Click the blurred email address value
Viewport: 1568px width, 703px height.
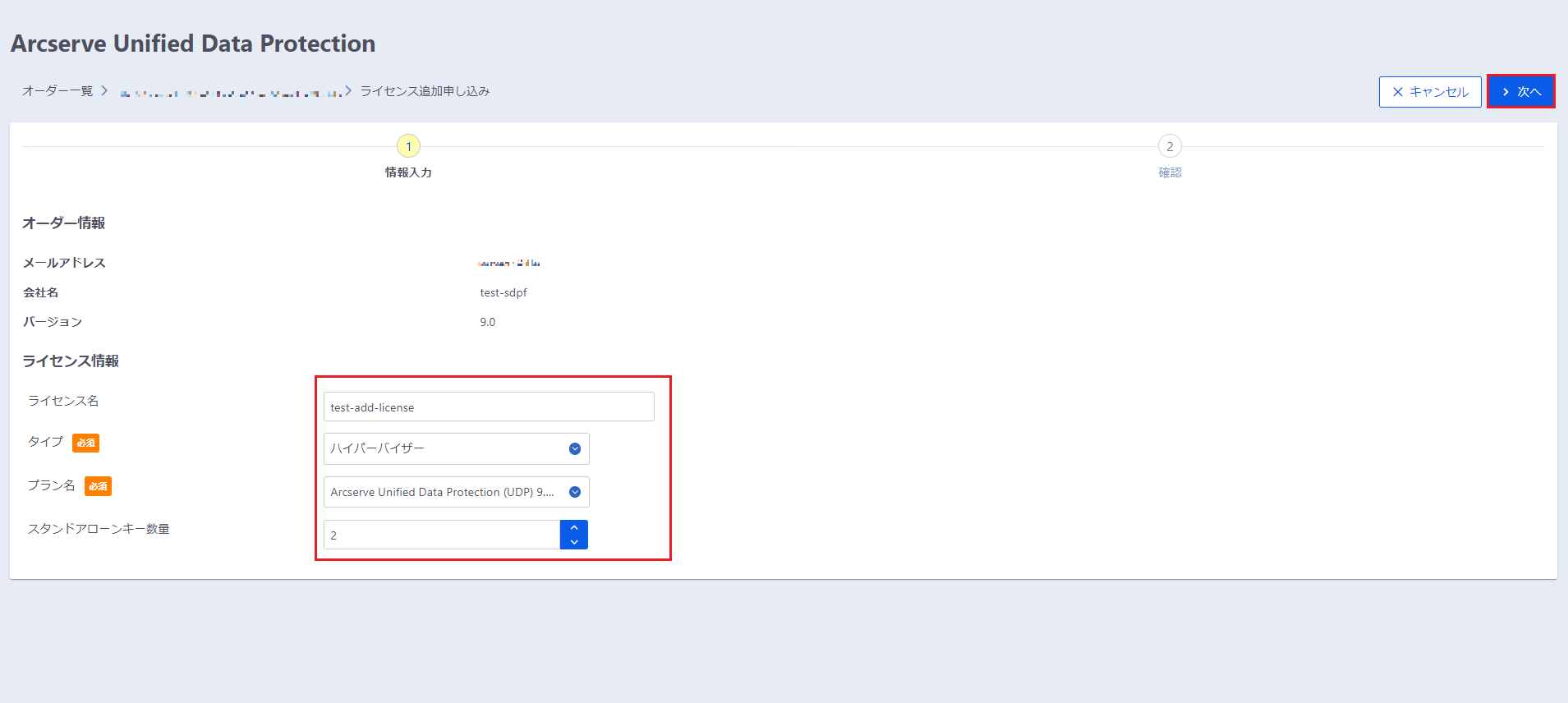click(509, 263)
